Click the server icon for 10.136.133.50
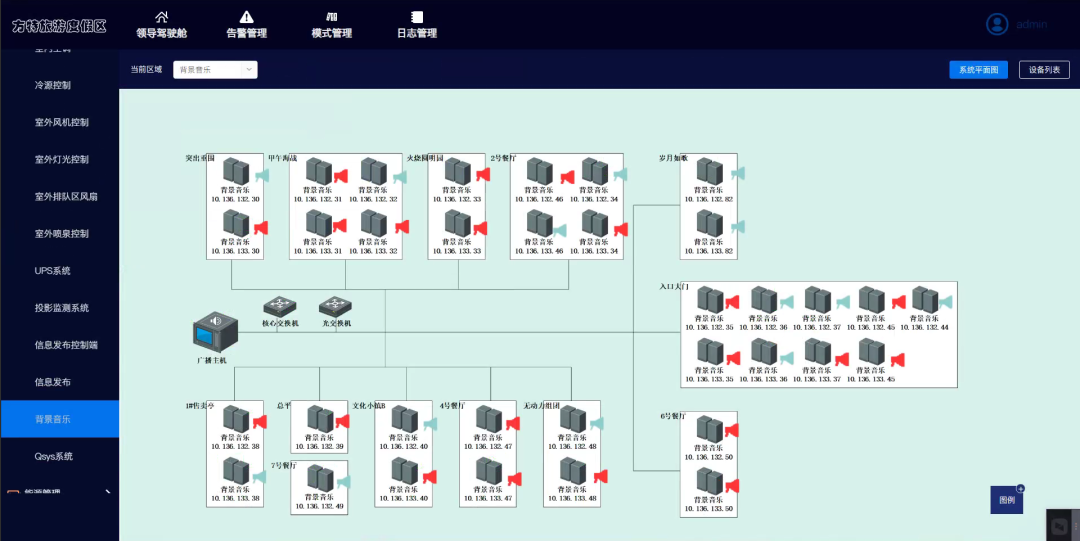This screenshot has height=541, width=1080. point(709,482)
